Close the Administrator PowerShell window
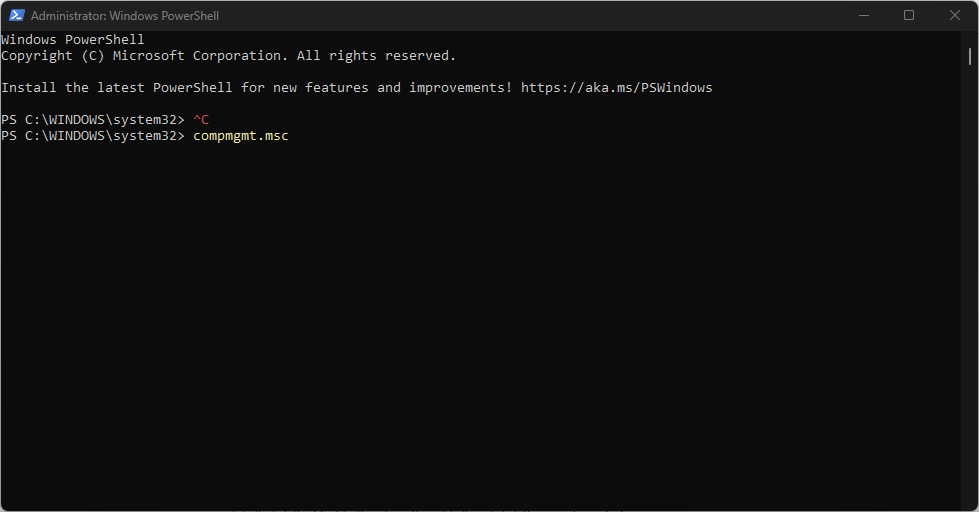The width and height of the screenshot is (979, 512). coord(954,16)
